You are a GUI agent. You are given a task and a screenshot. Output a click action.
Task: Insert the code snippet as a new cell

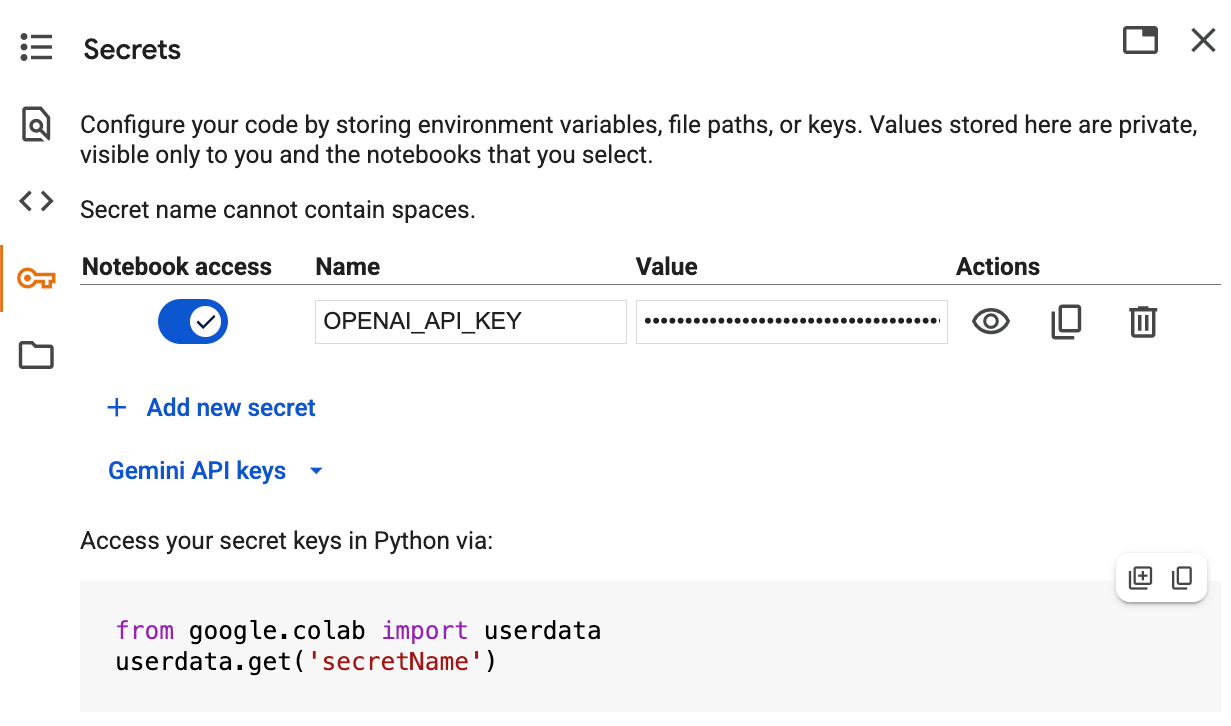click(x=1140, y=578)
